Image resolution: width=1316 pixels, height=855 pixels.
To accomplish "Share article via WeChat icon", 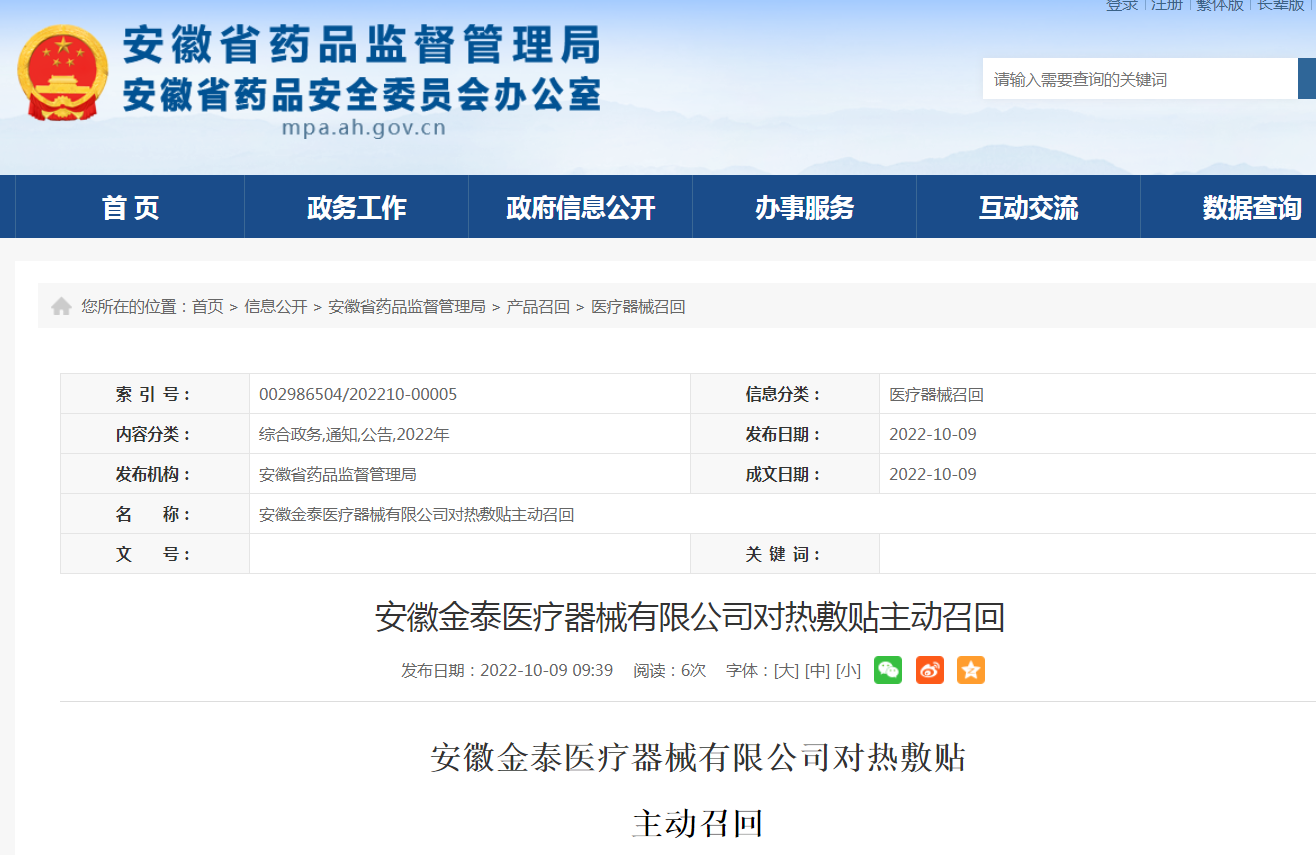I will [887, 670].
